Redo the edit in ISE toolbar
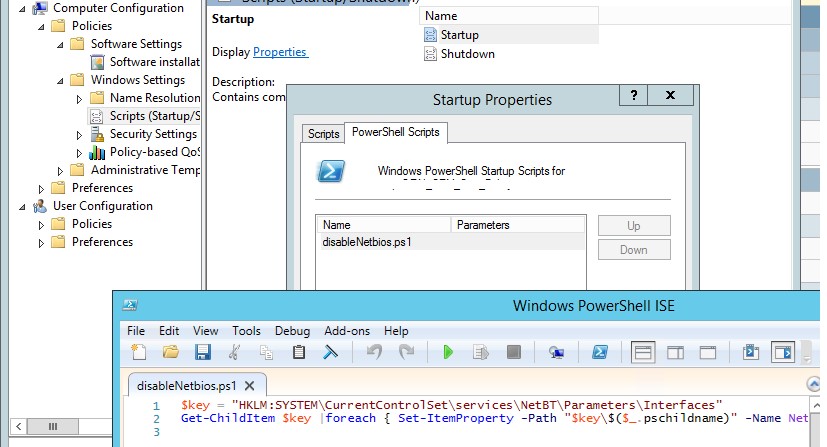The height and width of the screenshot is (447, 827). point(406,352)
